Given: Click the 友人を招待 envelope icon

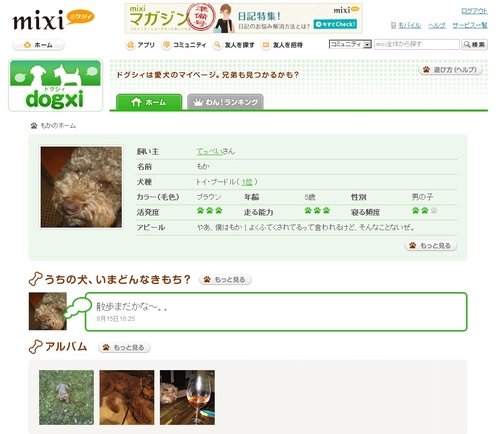Looking at the screenshot, I should (x=266, y=45).
